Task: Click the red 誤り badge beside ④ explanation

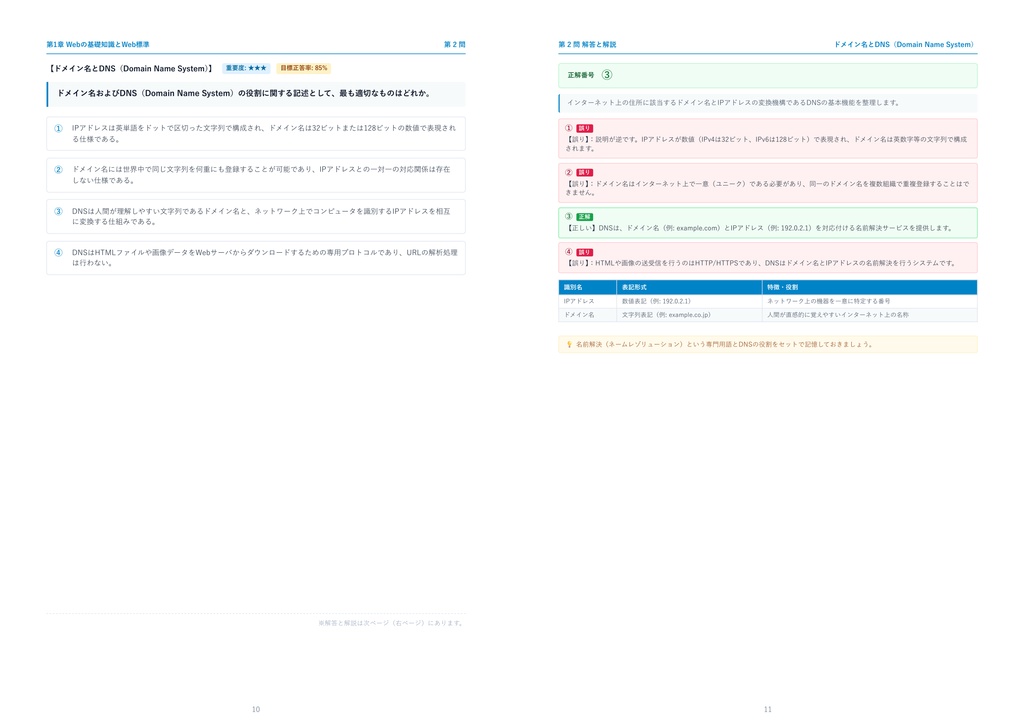Action: [x=584, y=252]
